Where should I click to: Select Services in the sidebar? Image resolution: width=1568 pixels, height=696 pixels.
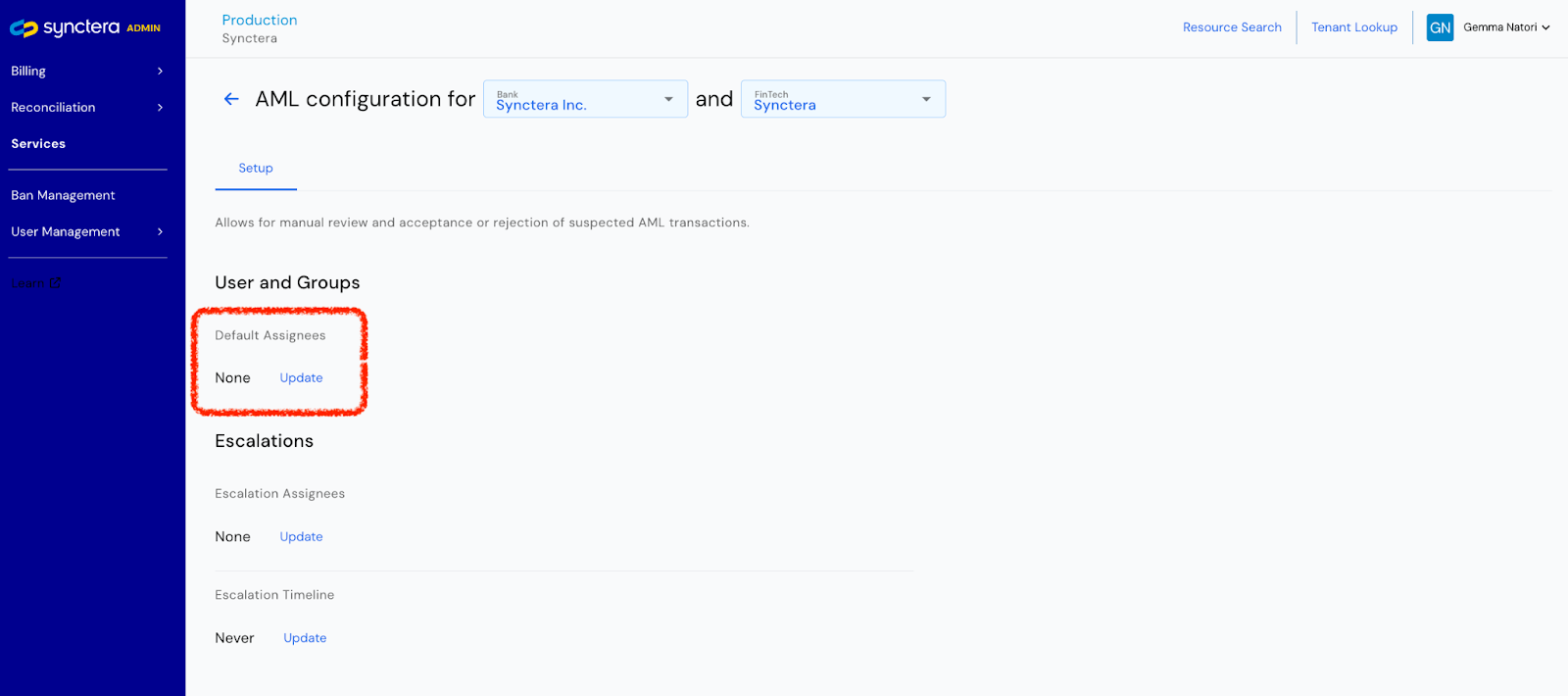[38, 143]
